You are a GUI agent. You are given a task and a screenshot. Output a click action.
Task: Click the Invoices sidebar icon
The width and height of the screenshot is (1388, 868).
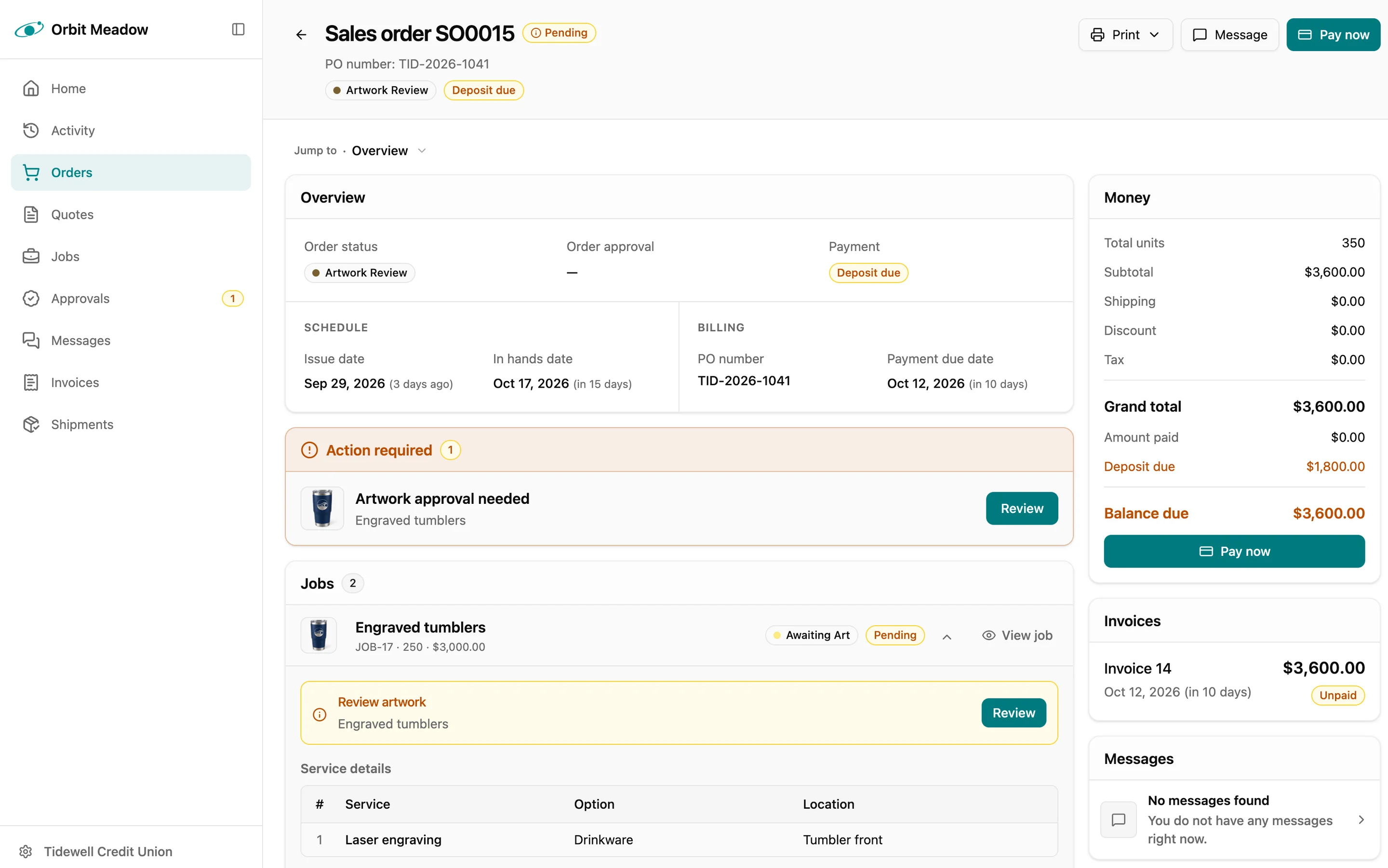click(x=31, y=382)
